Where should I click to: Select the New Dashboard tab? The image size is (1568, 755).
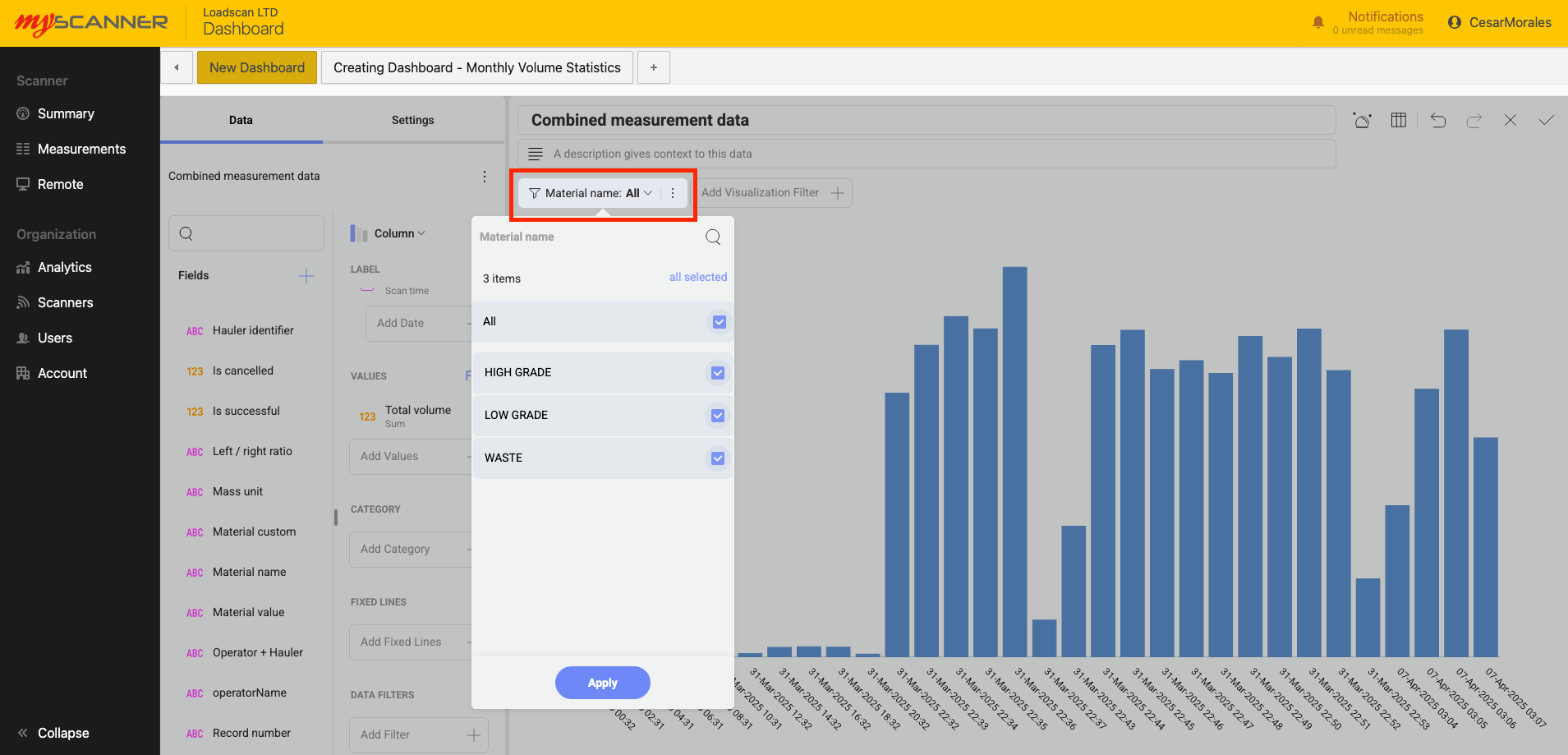tap(257, 67)
